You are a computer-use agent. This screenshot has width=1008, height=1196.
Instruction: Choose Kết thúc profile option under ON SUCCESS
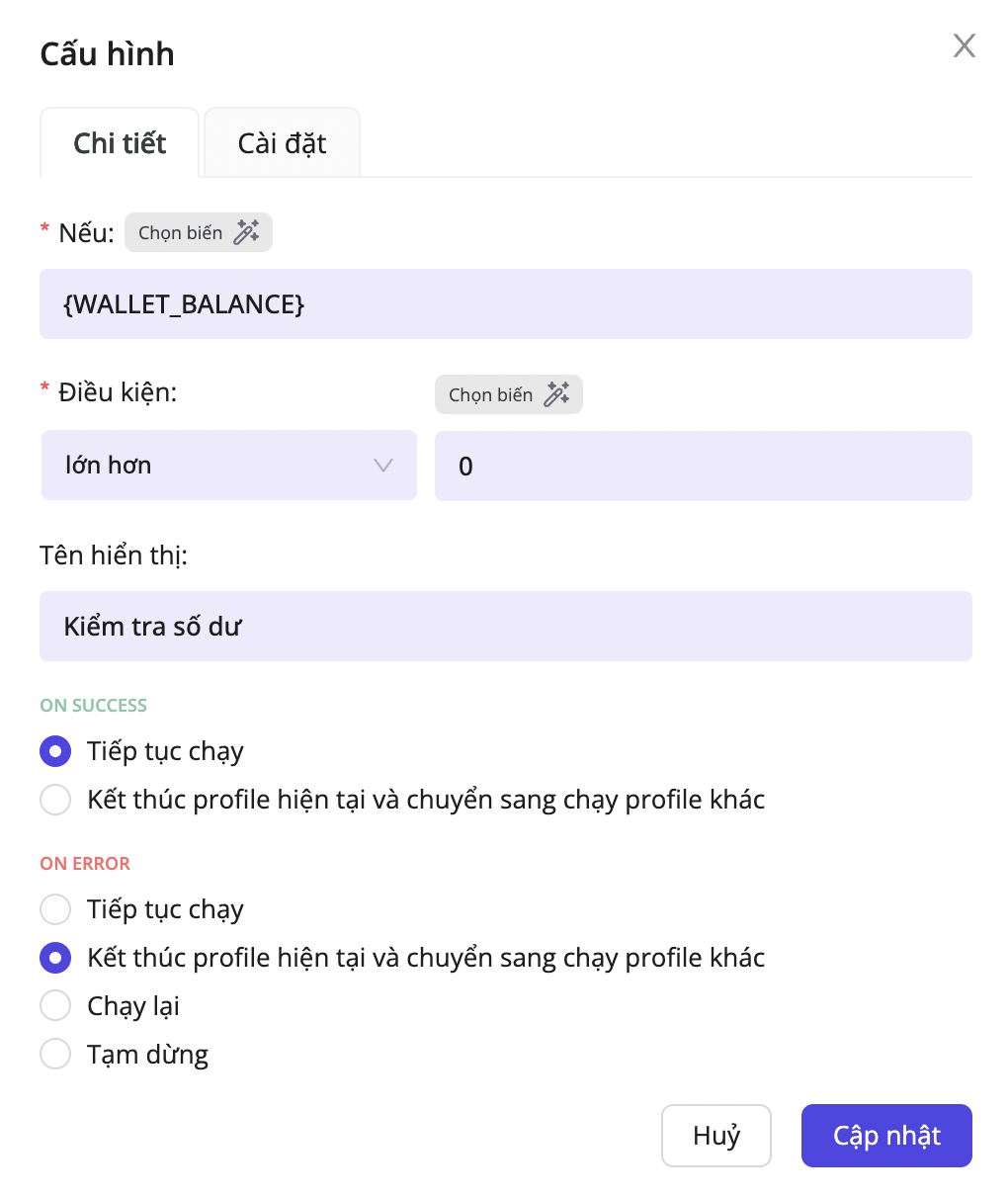55,800
